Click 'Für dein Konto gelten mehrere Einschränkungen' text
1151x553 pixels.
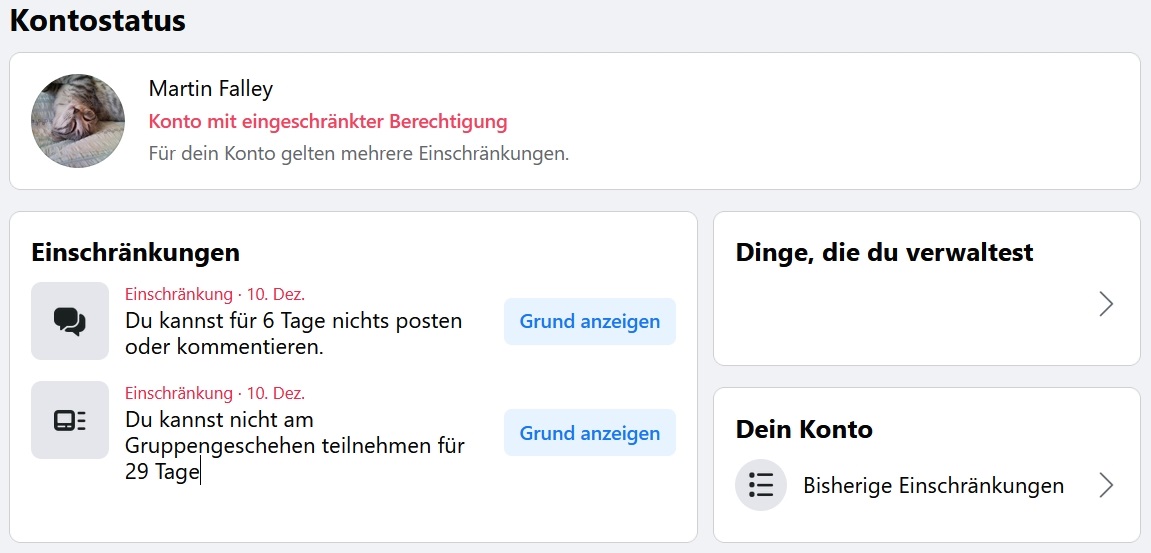click(358, 154)
